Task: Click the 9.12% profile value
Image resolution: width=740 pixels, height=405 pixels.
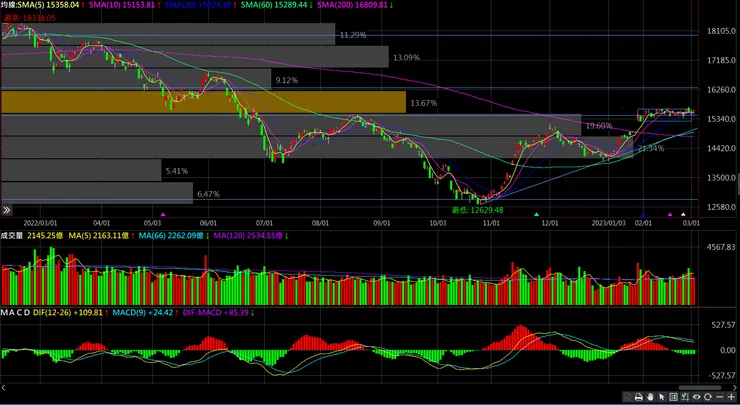Action: tap(286, 80)
